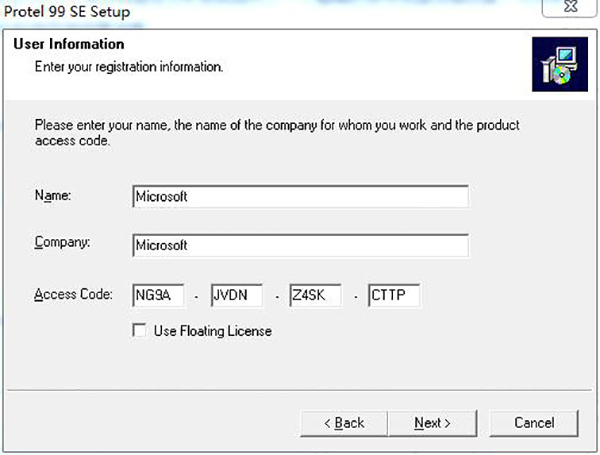Click the User Information heading
Image resolution: width=600 pixels, height=455 pixels.
[67, 45]
